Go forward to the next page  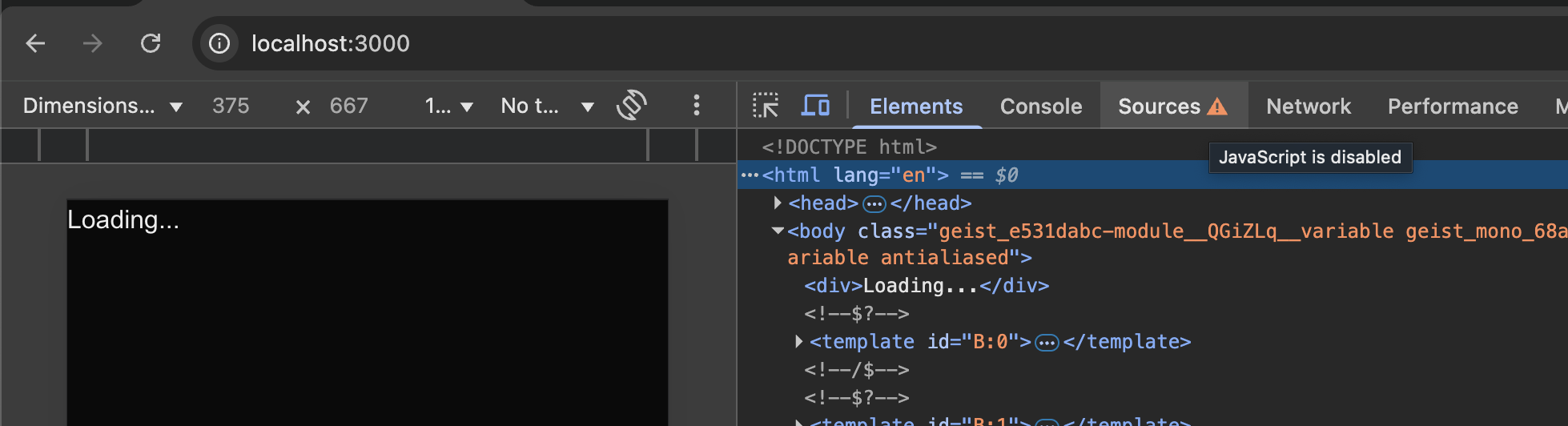[x=93, y=43]
